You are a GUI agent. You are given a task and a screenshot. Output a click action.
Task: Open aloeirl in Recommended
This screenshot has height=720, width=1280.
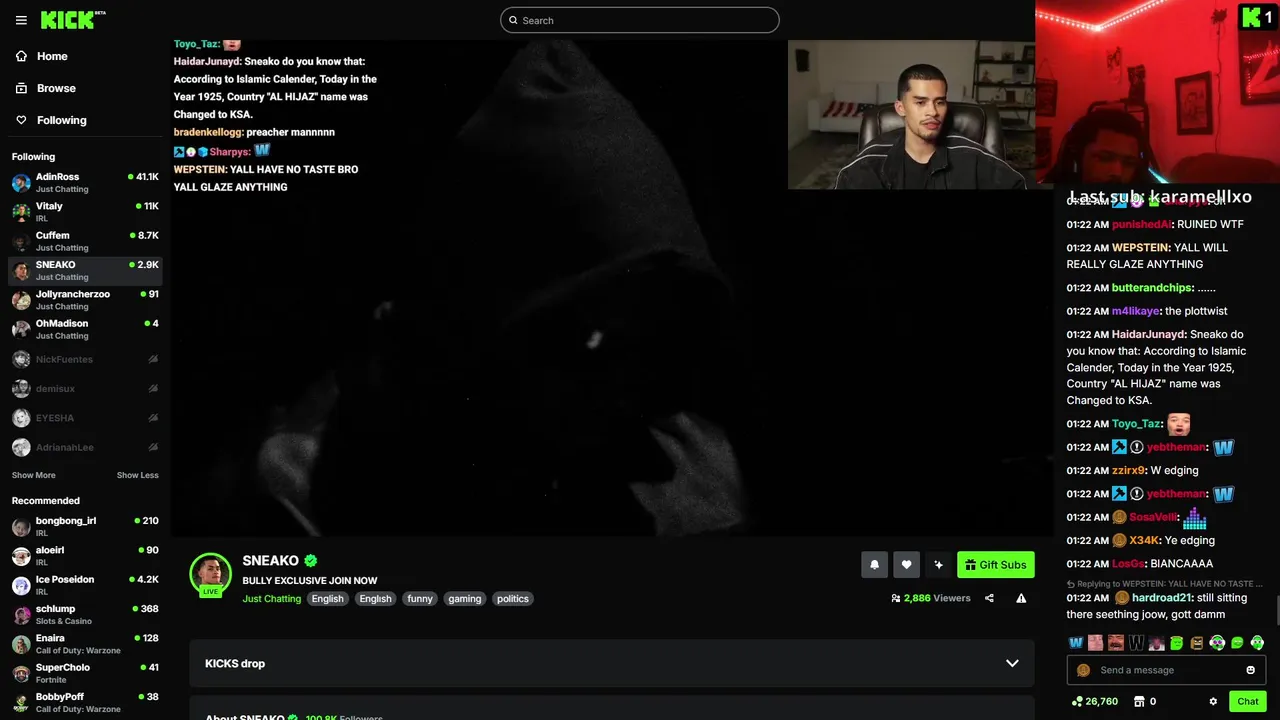[85, 556]
